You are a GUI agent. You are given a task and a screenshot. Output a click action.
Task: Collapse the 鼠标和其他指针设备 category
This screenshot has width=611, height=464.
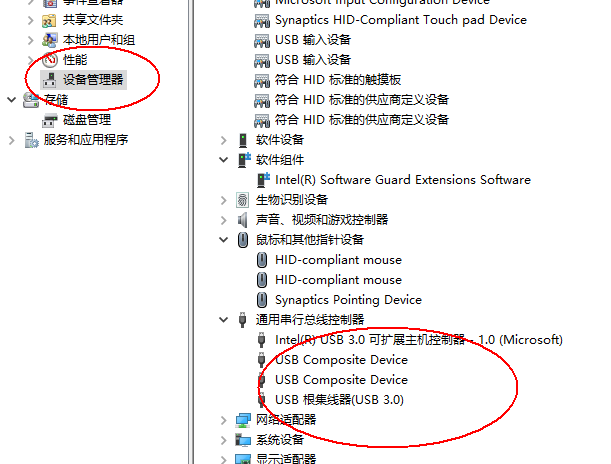(x=223, y=240)
